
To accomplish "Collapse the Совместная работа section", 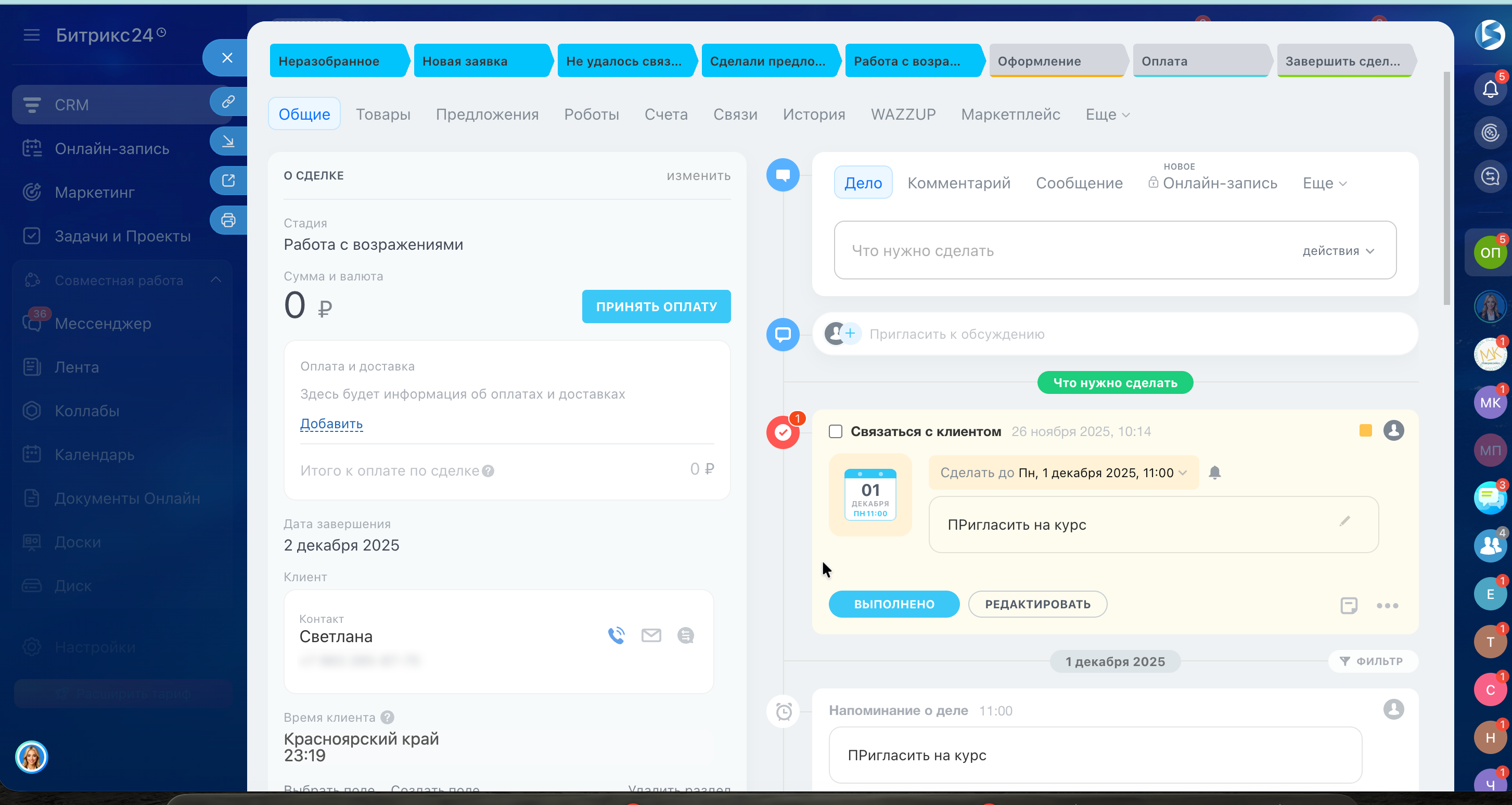I will coord(216,280).
